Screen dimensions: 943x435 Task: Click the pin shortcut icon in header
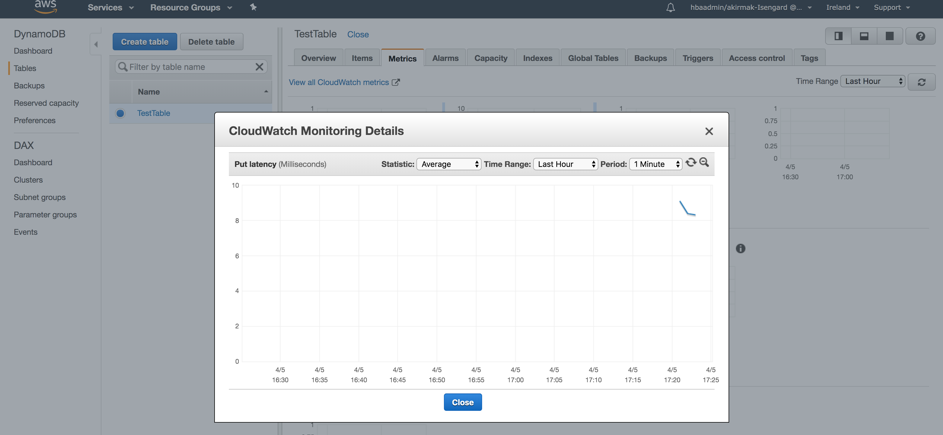(x=253, y=7)
